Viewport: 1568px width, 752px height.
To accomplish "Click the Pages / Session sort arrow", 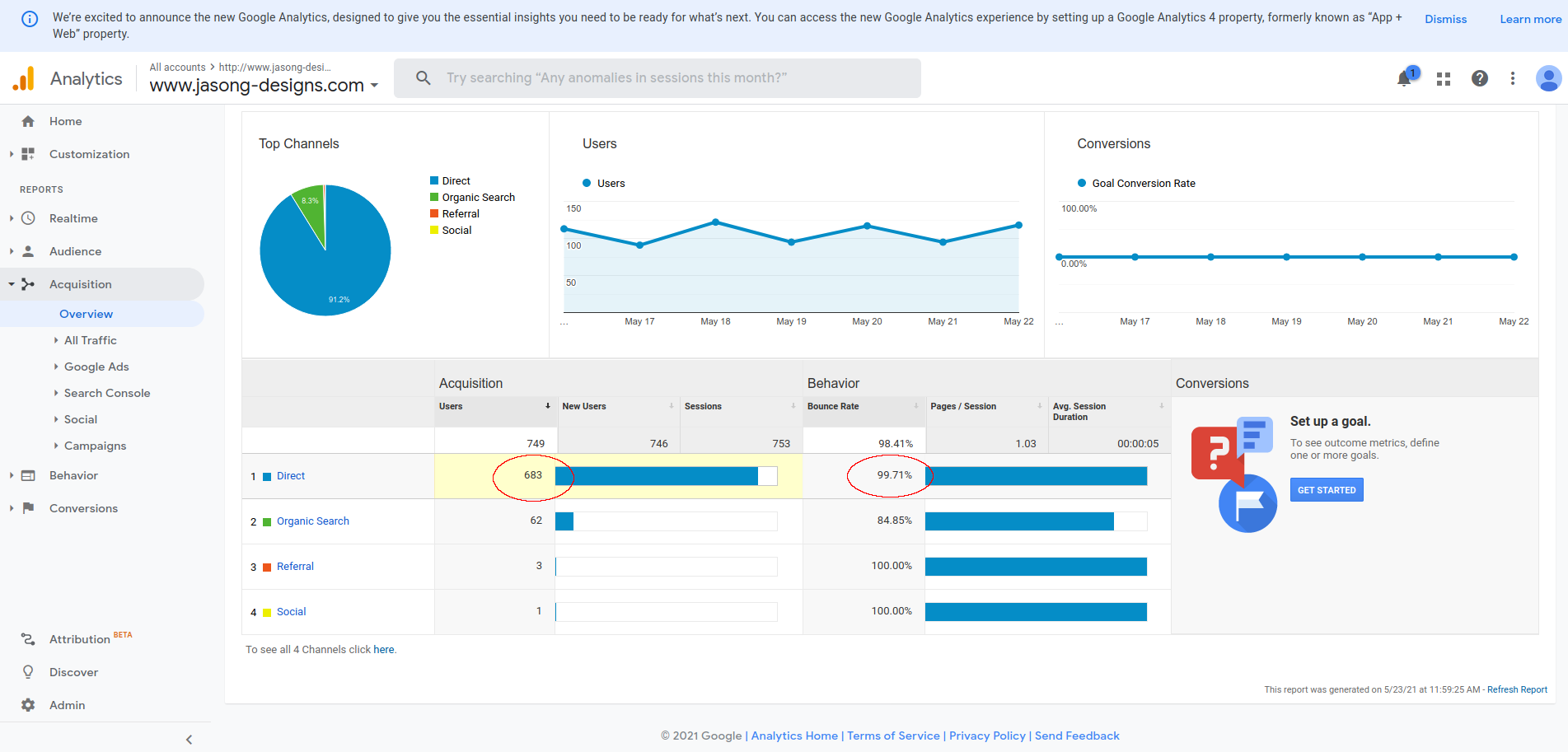I will (x=1040, y=406).
